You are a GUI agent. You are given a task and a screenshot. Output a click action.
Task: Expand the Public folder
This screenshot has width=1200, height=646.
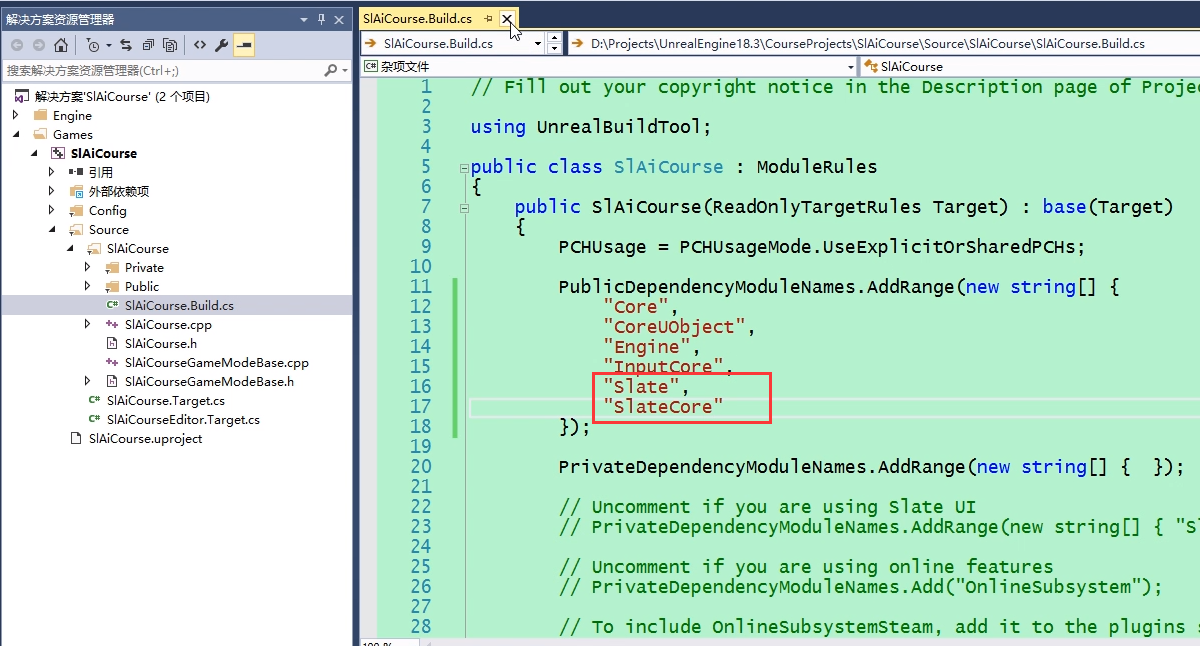[88, 286]
